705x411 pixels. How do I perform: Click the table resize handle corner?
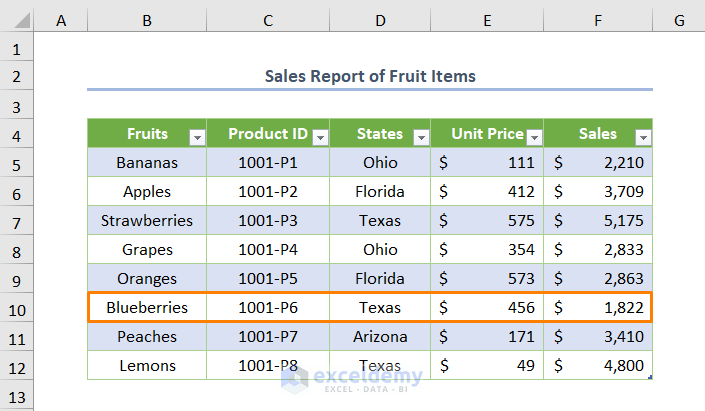coord(650,377)
